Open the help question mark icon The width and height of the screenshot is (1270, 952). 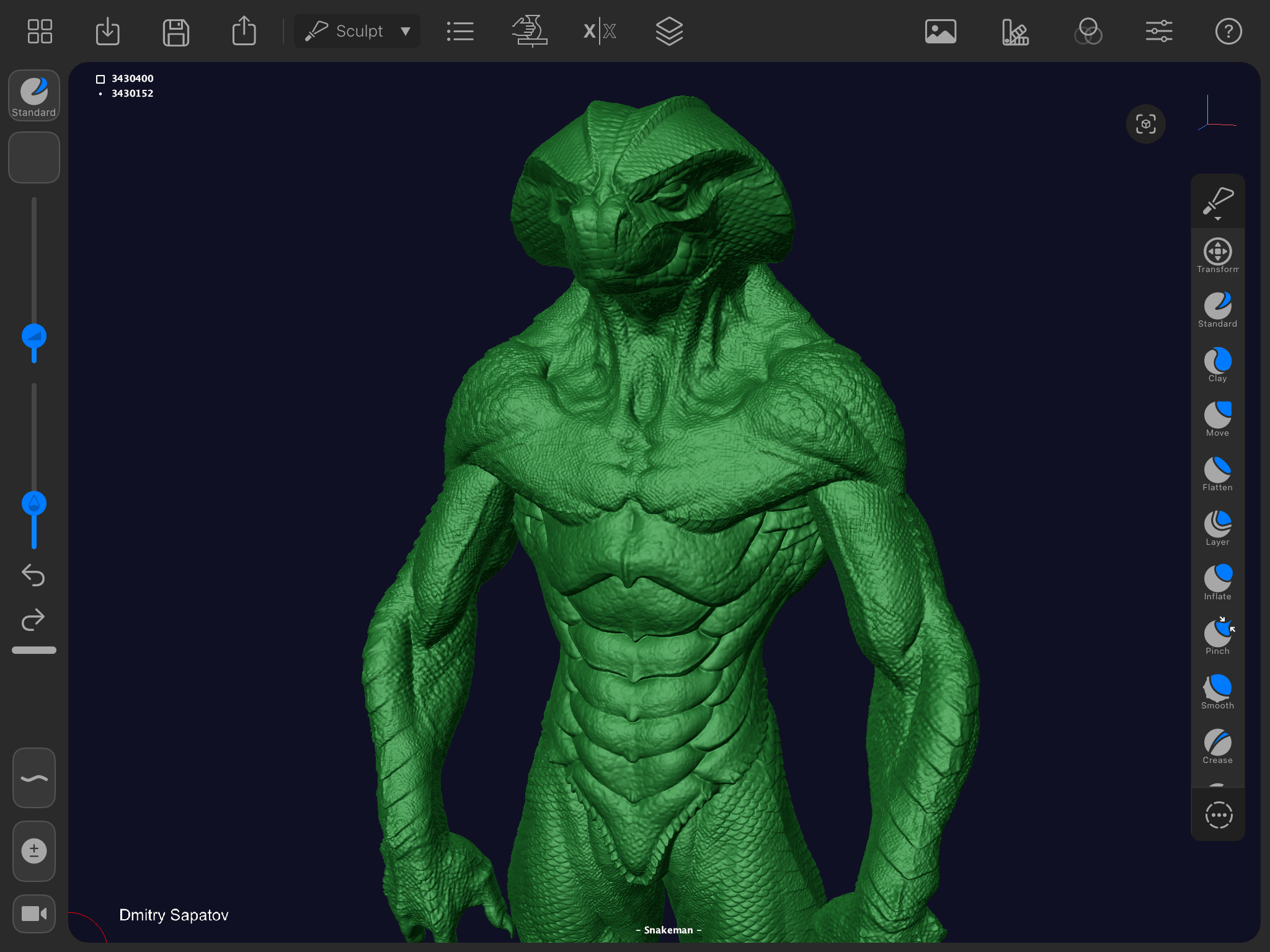coord(1228,31)
